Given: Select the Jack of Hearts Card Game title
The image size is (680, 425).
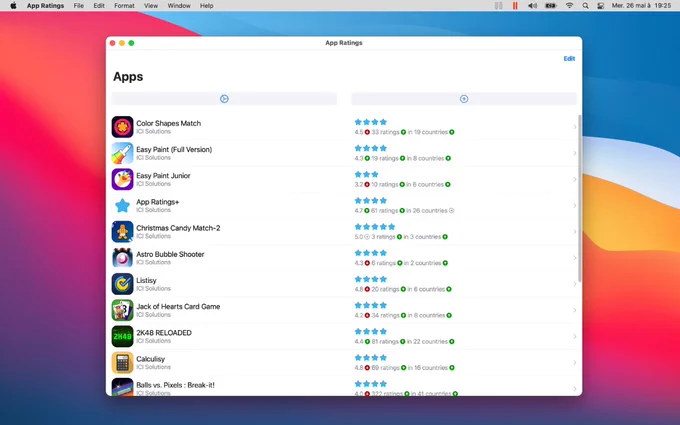Looking at the screenshot, I should [178, 306].
